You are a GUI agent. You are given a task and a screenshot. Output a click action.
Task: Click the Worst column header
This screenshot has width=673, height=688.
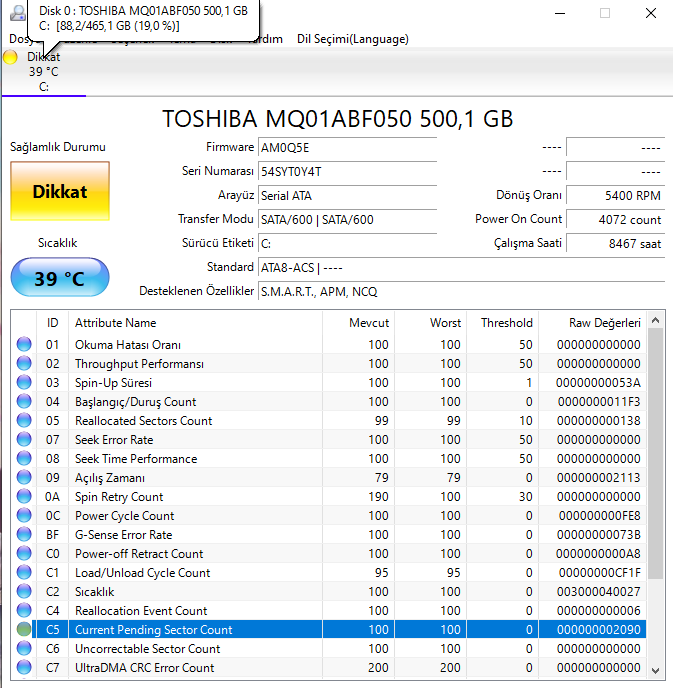click(430, 323)
